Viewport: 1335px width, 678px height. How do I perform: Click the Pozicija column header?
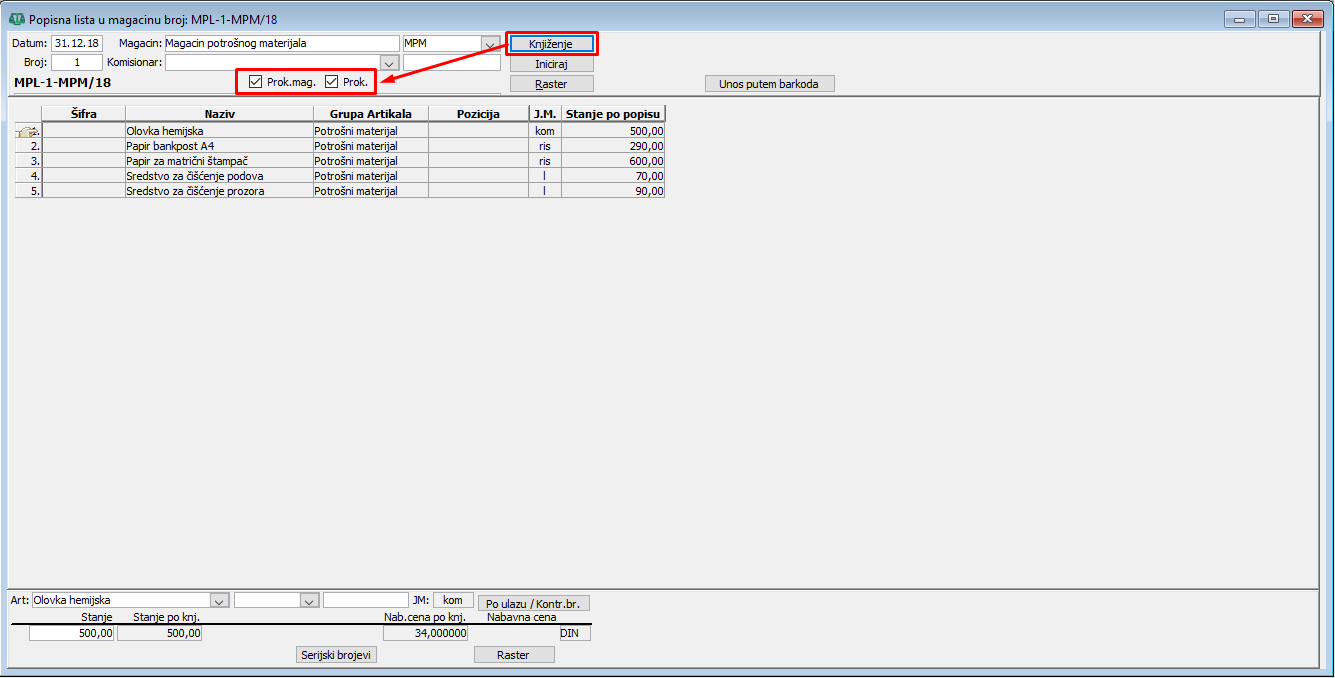click(478, 114)
